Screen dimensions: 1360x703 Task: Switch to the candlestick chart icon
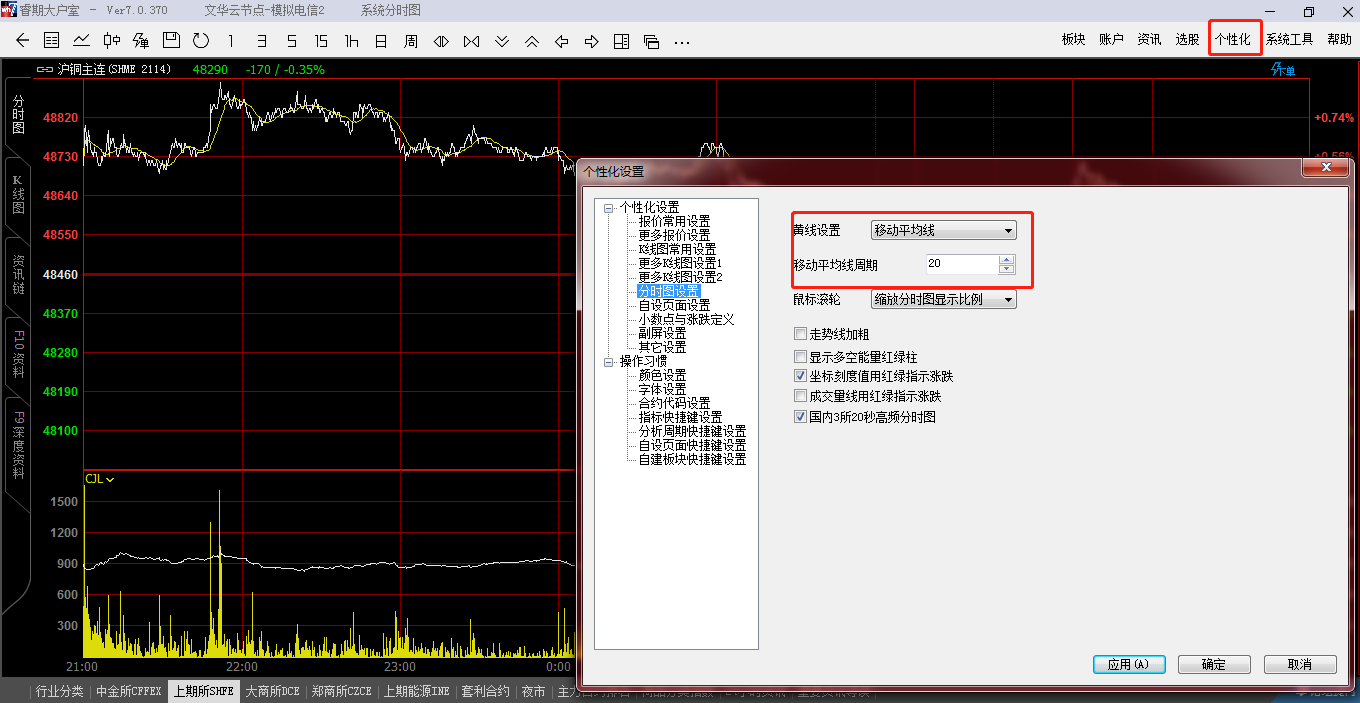(112, 41)
